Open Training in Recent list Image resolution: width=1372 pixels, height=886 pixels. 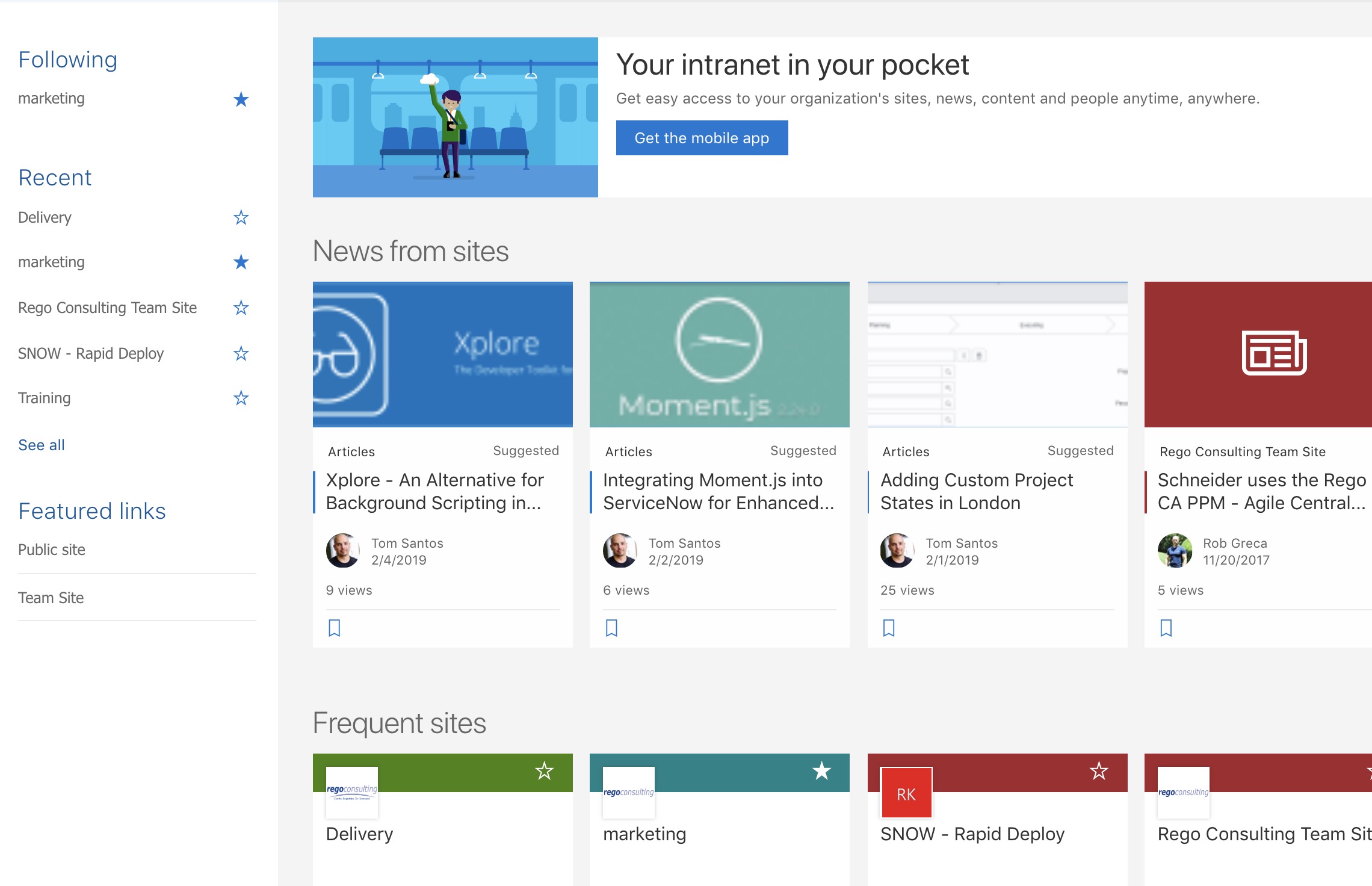click(x=45, y=398)
